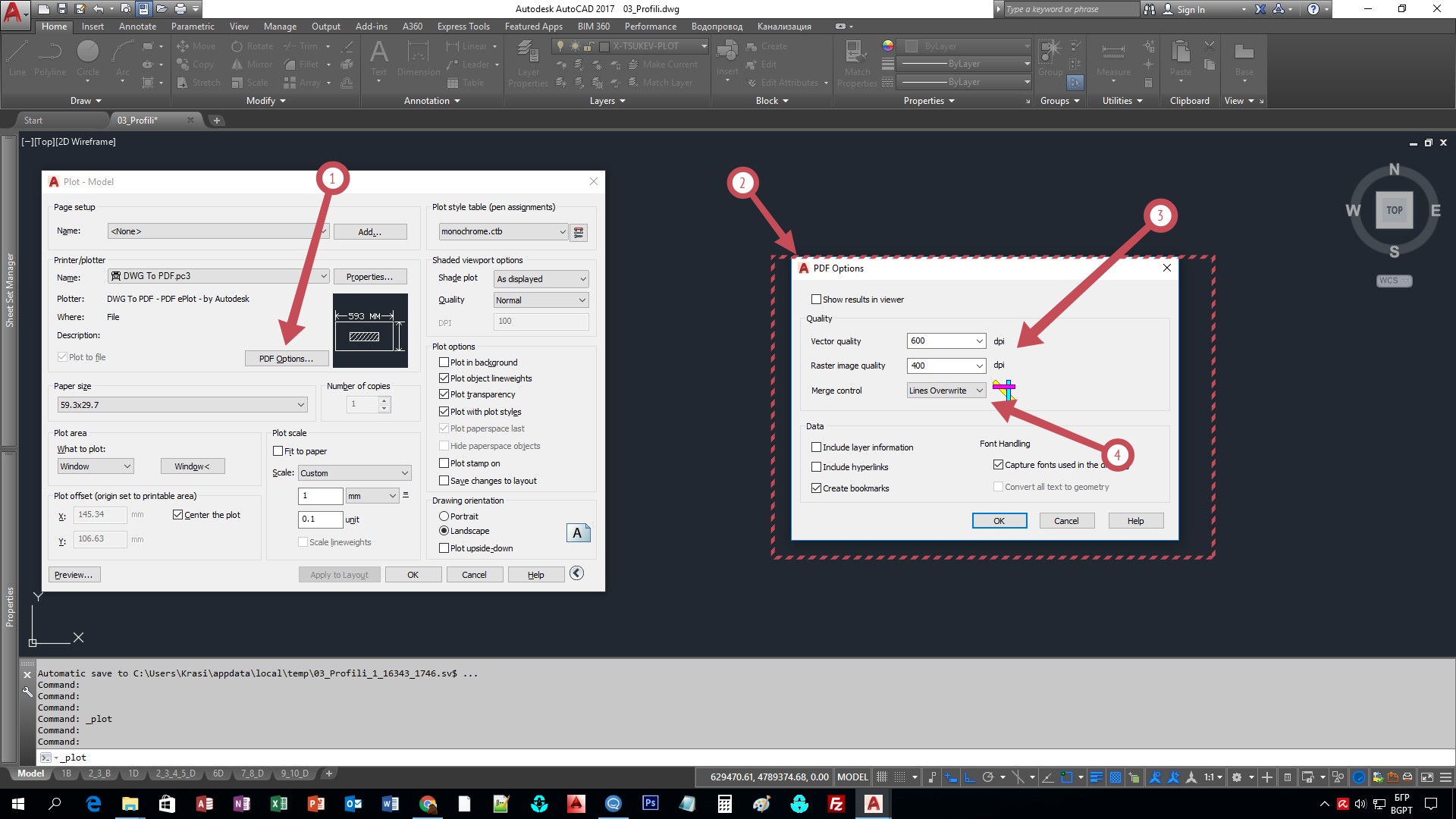Uncheck Plot object lineweights
This screenshot has height=819, width=1456.
[x=444, y=378]
